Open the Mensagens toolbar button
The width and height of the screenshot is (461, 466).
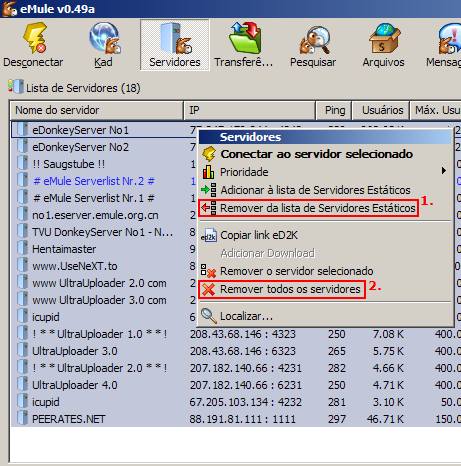(x=444, y=45)
